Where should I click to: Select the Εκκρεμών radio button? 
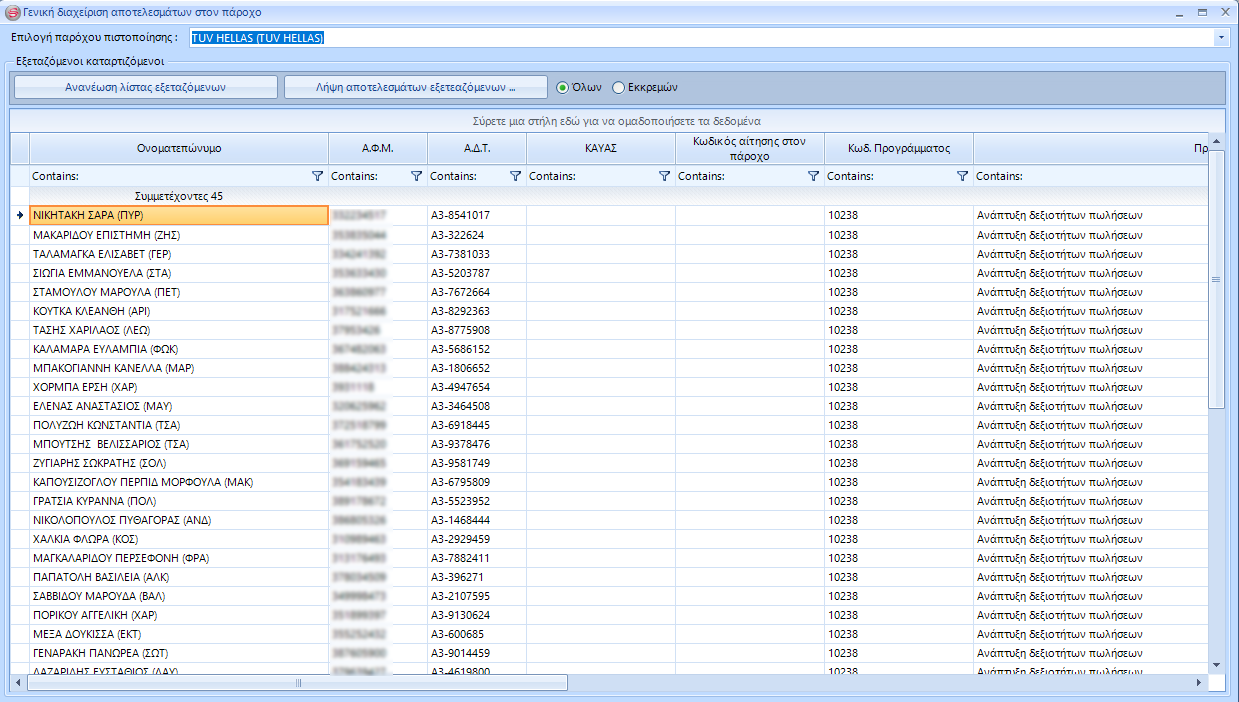(x=619, y=87)
